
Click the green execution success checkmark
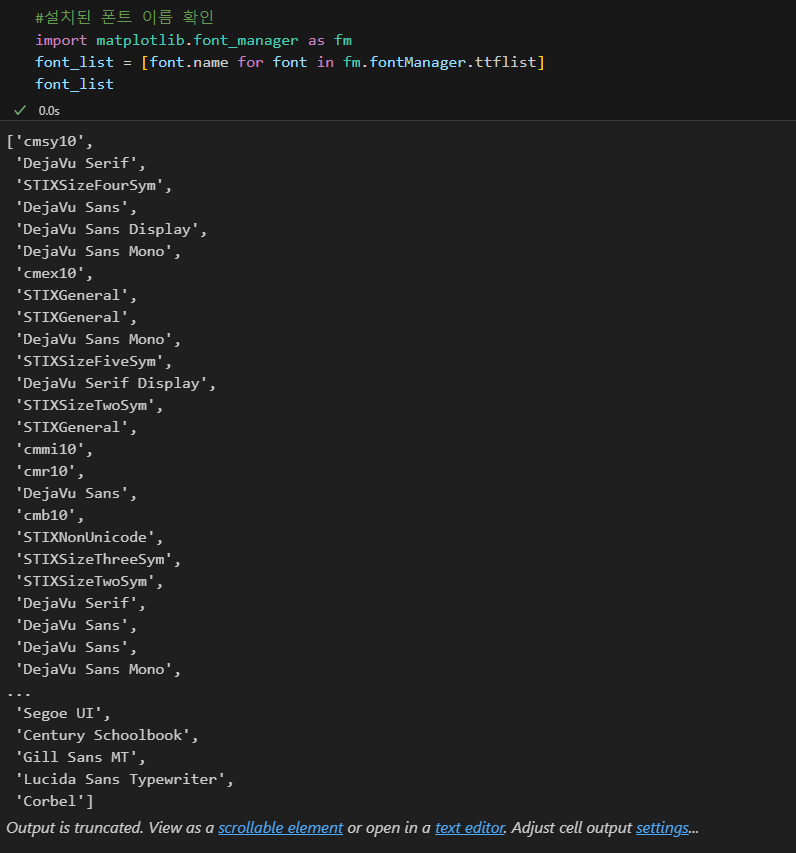20,110
